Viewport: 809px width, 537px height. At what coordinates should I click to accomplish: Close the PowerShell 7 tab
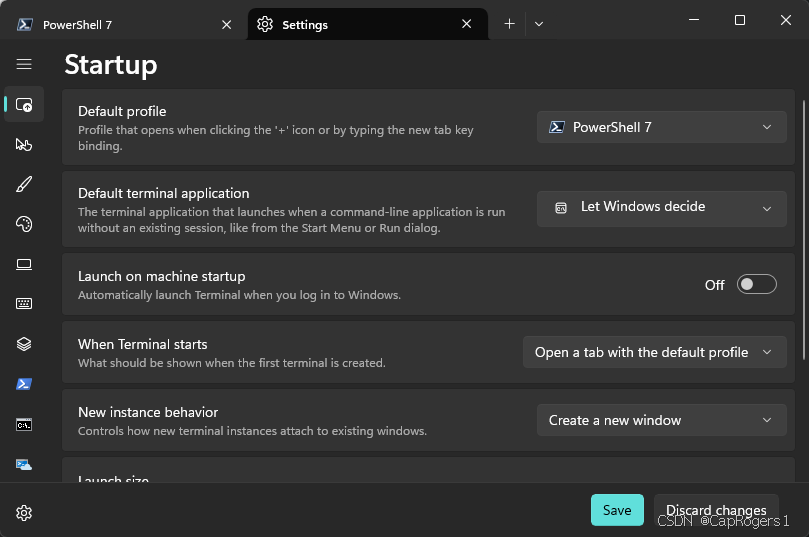(226, 24)
